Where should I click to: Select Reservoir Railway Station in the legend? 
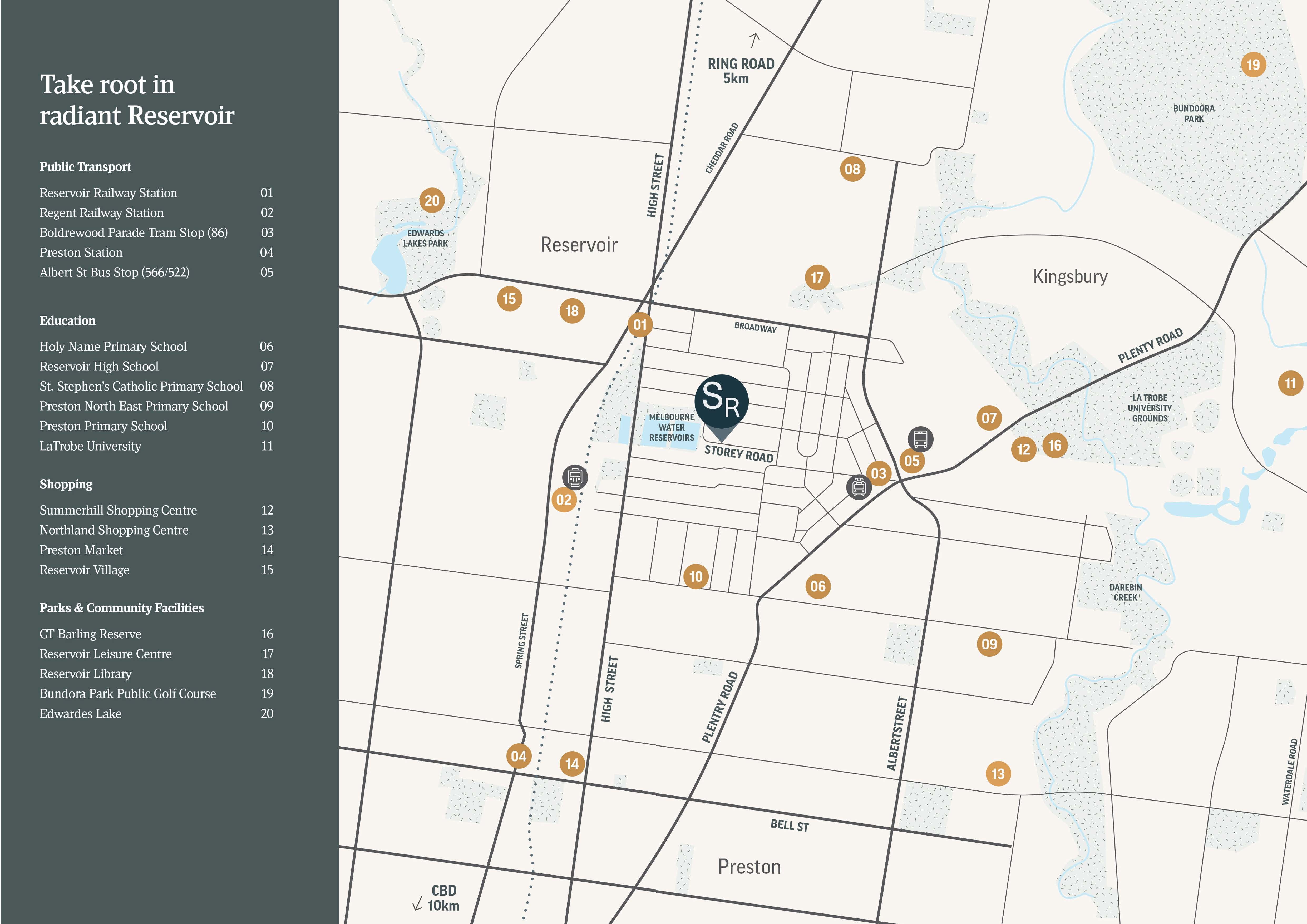coord(108,193)
